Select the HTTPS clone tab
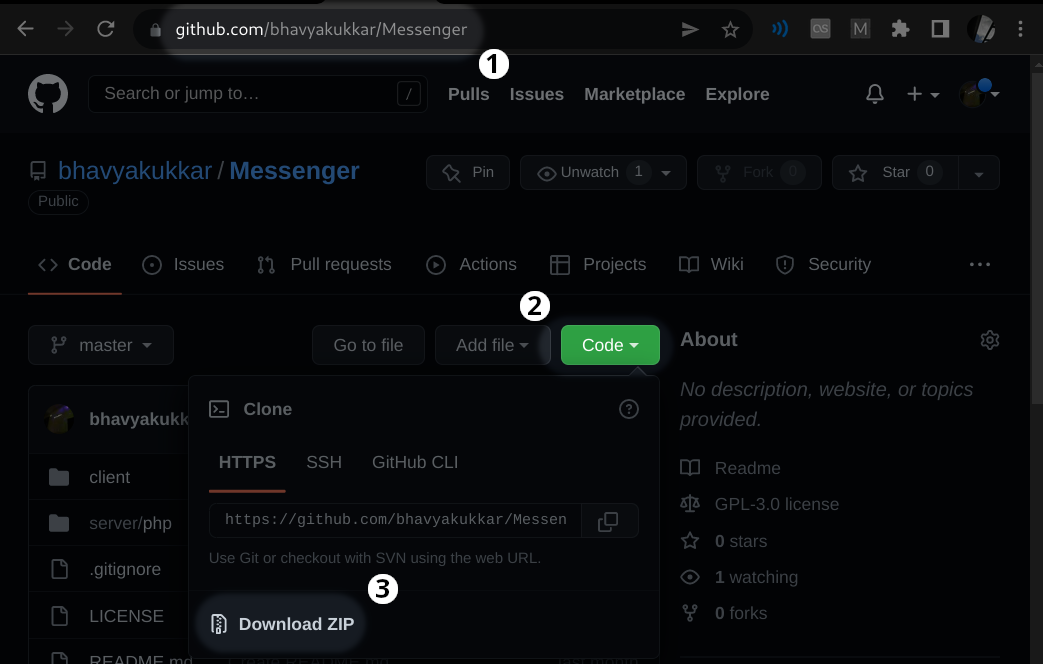Image resolution: width=1043 pixels, height=664 pixels. 247,462
